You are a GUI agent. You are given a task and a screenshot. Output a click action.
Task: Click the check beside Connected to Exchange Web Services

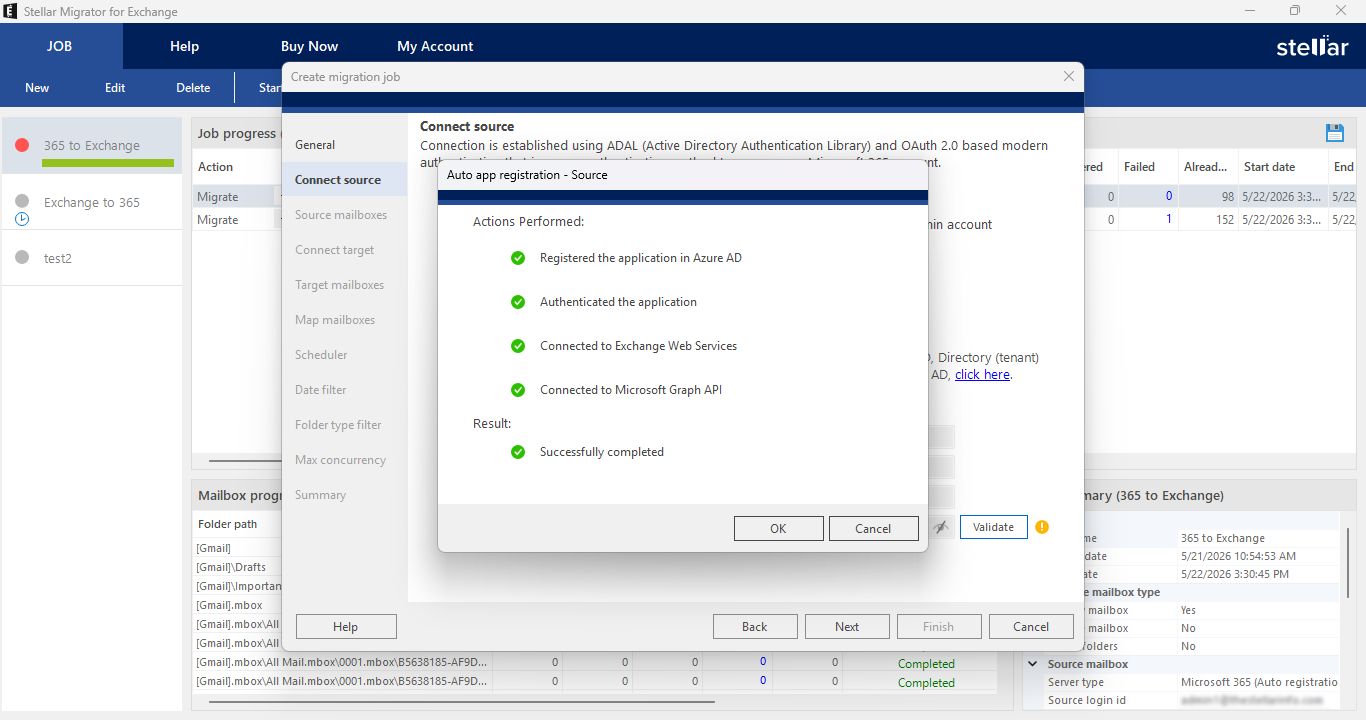pyautogui.click(x=518, y=346)
